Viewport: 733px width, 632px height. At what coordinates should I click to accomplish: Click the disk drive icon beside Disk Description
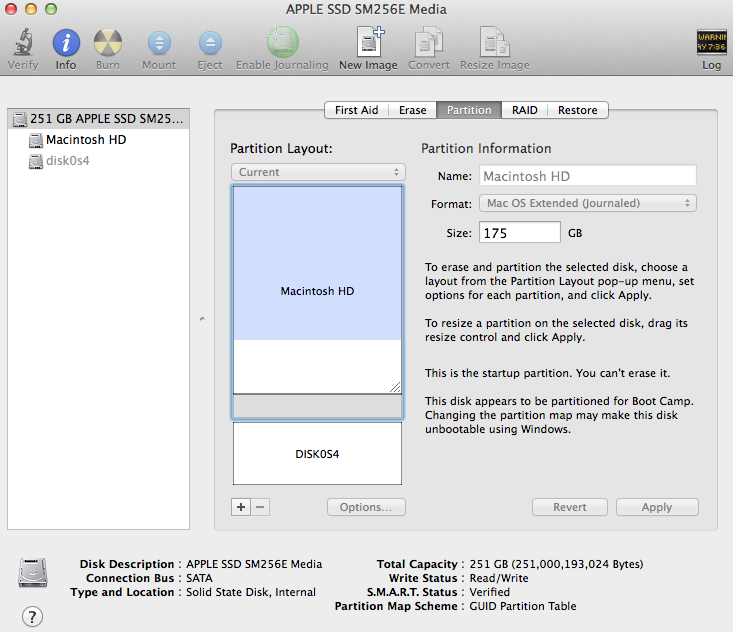coord(33,572)
